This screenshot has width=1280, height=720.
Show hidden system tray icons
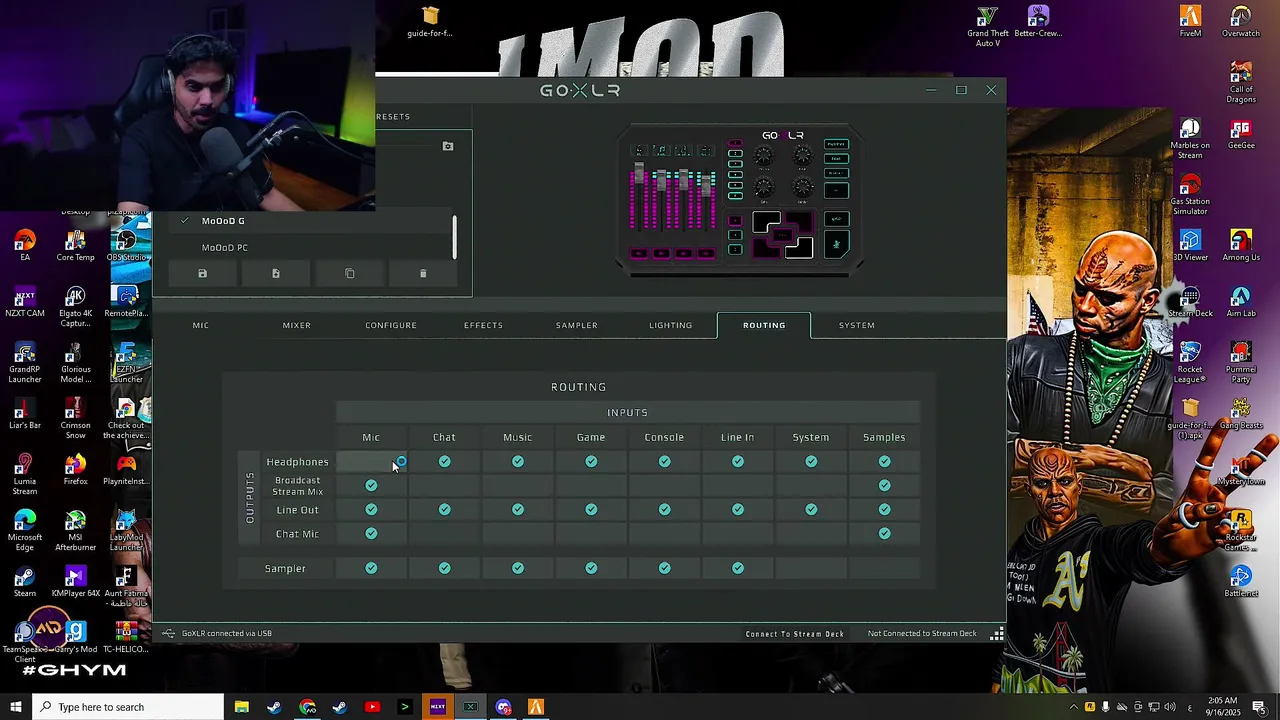point(1074,707)
